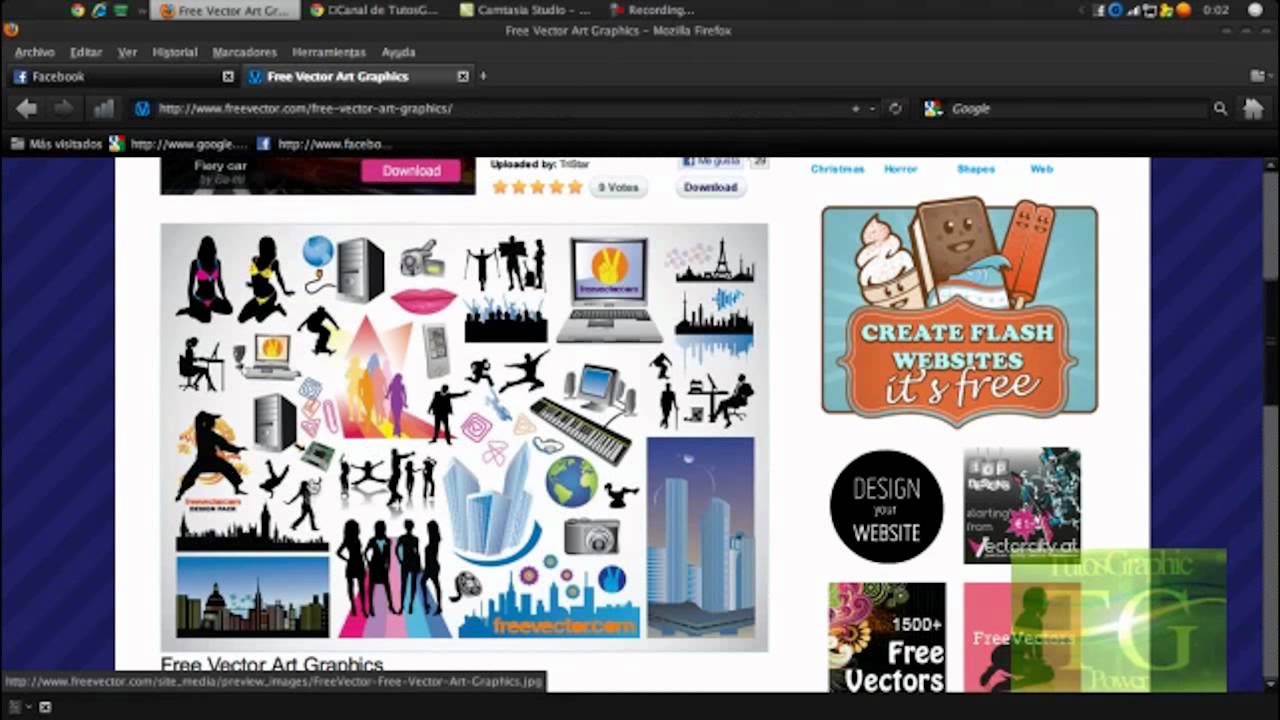Viewport: 1280px width, 720px height.
Task: Close the Facebook tab
Action: pos(228,76)
